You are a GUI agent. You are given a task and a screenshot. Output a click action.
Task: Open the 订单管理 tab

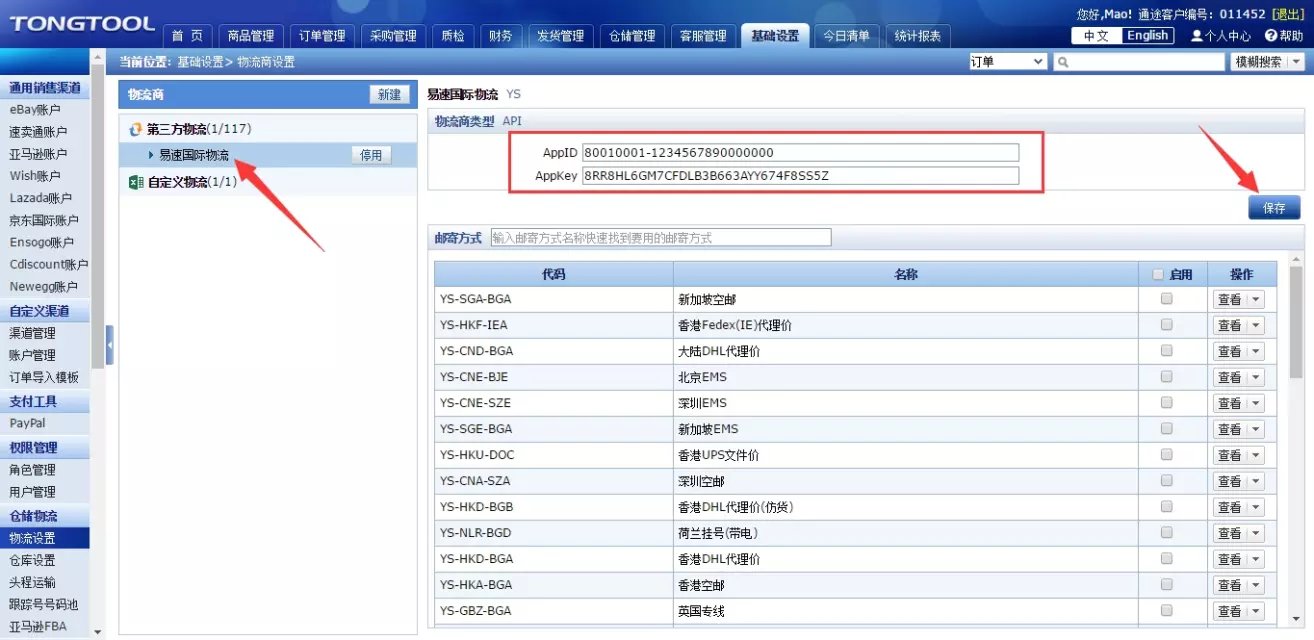coord(322,36)
